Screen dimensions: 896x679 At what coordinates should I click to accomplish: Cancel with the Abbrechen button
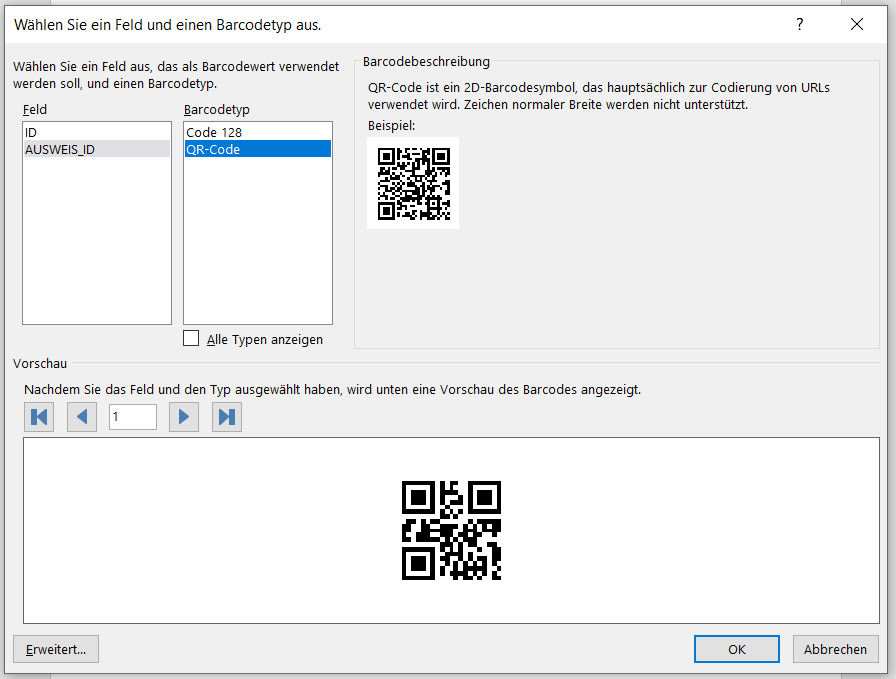835,649
